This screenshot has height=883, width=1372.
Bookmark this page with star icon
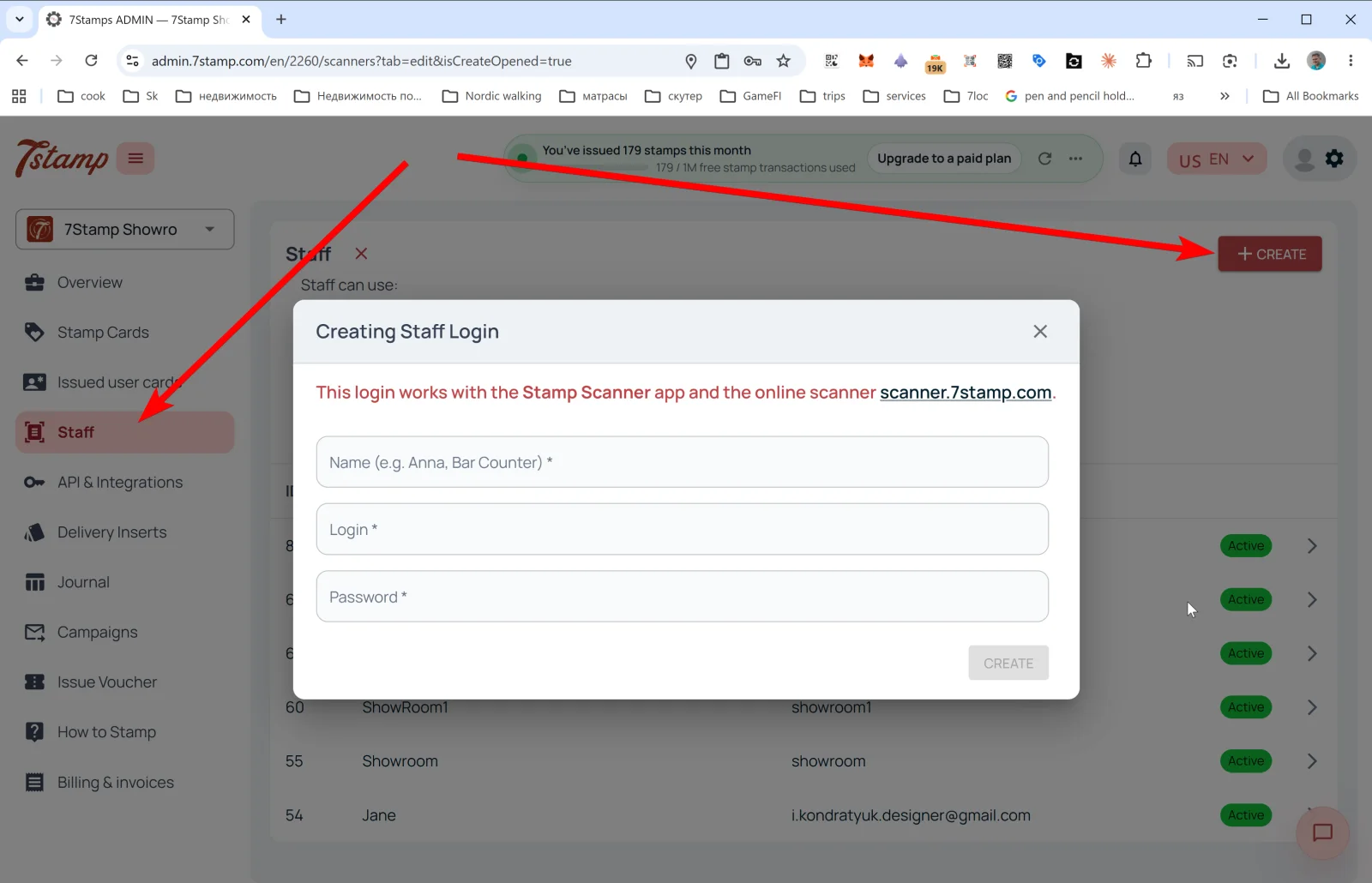[784, 61]
